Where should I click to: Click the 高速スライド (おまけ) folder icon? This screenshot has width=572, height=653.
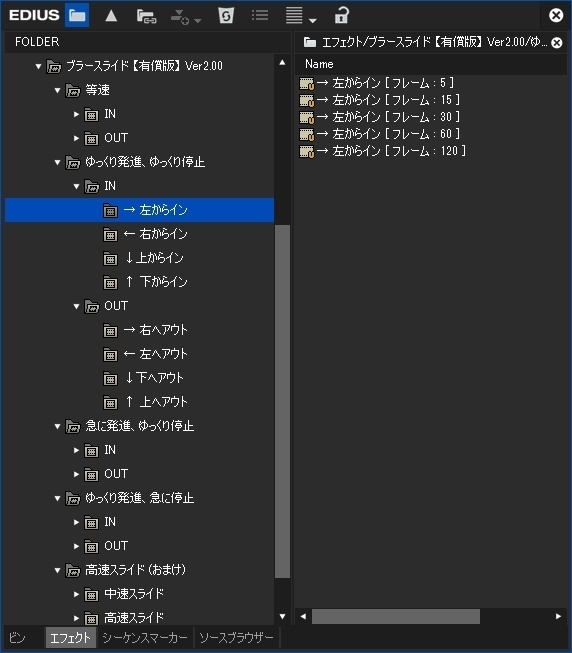pyautogui.click(x=73, y=571)
